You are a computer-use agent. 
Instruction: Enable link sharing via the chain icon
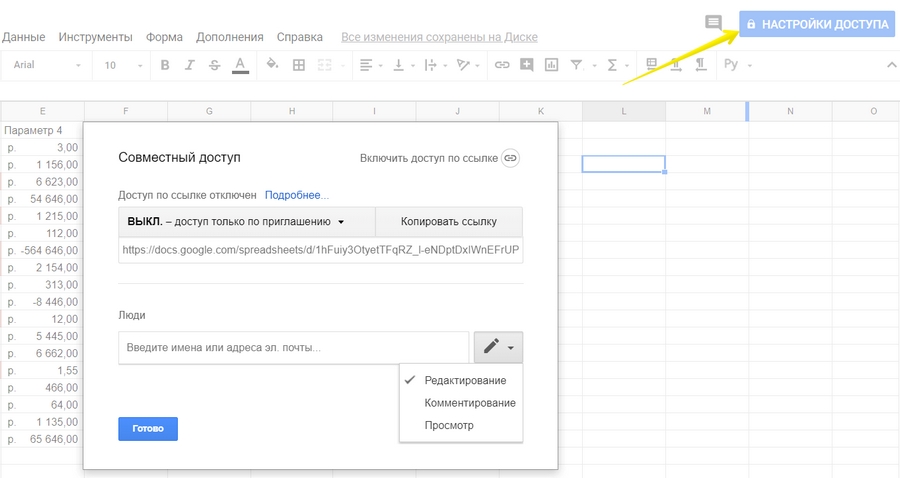tap(510, 158)
